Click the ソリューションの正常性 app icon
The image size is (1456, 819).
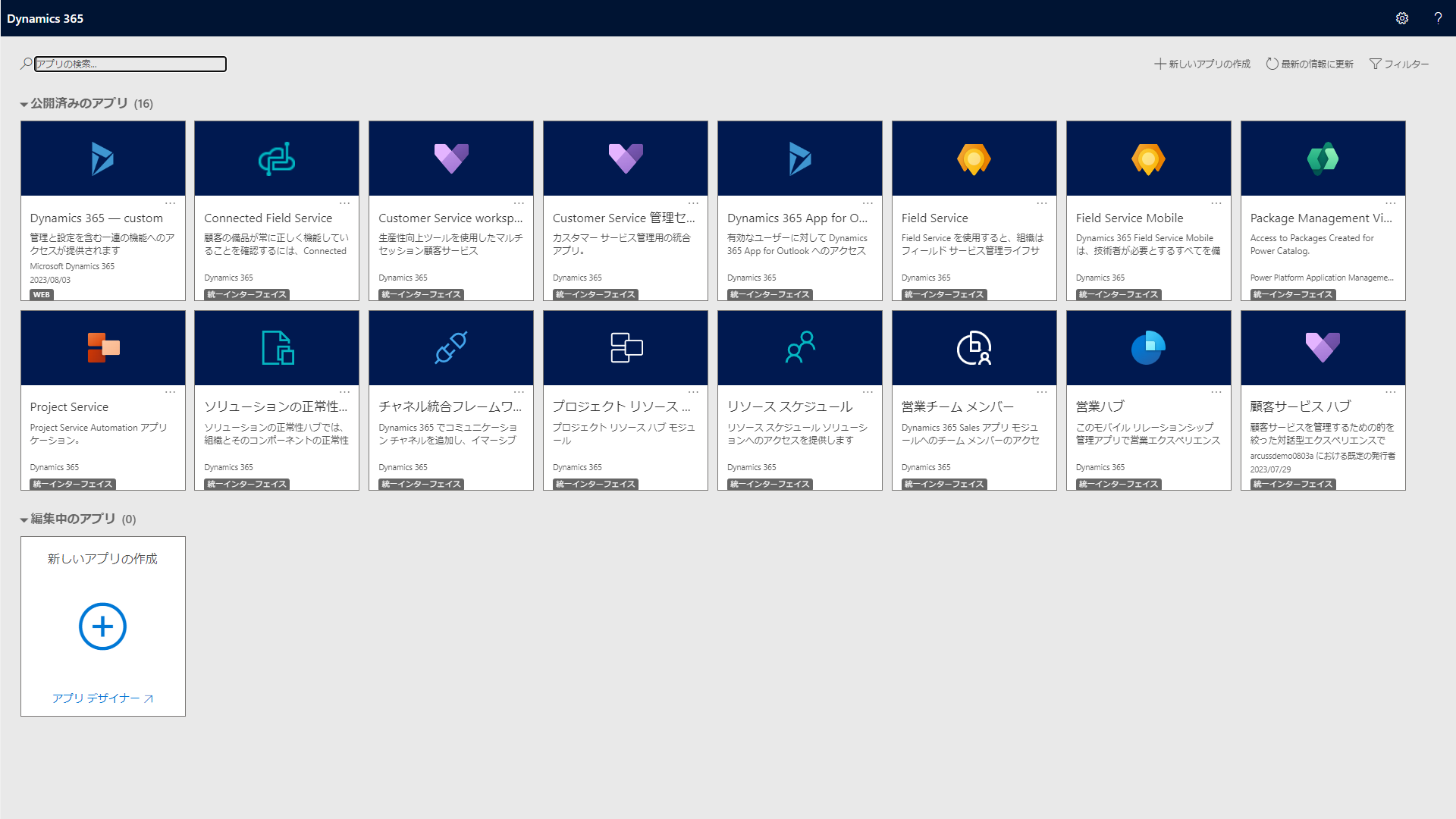pyautogui.click(x=278, y=348)
